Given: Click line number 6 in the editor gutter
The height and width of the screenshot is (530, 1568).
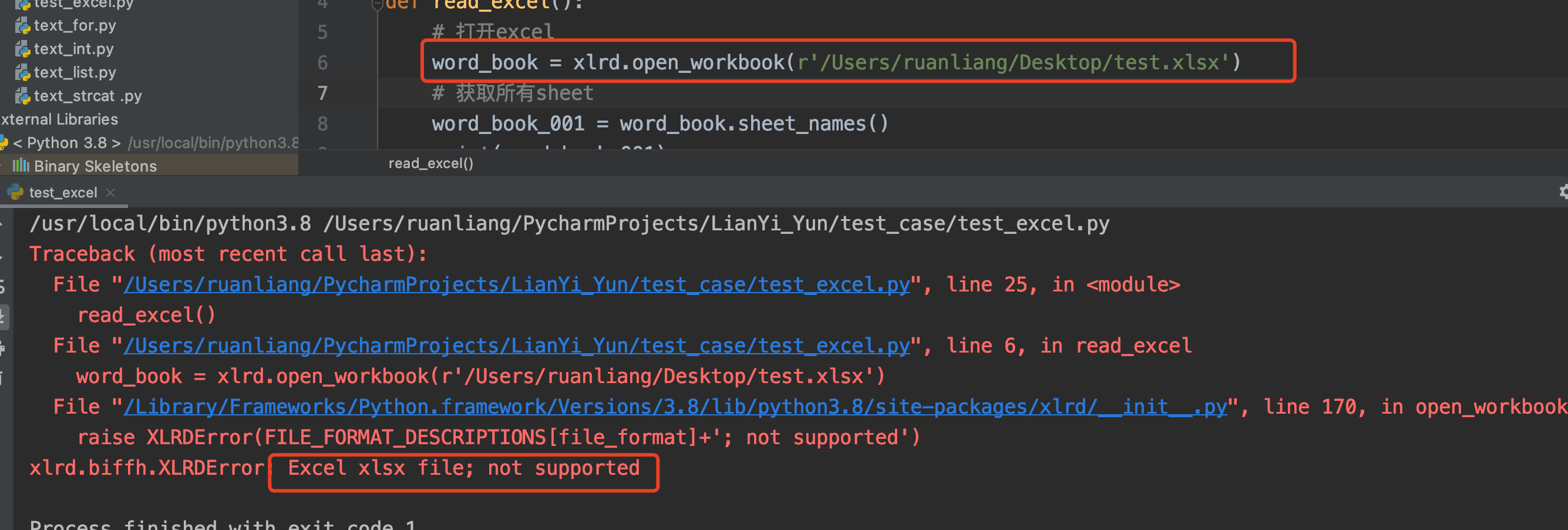Looking at the screenshot, I should click(x=322, y=63).
